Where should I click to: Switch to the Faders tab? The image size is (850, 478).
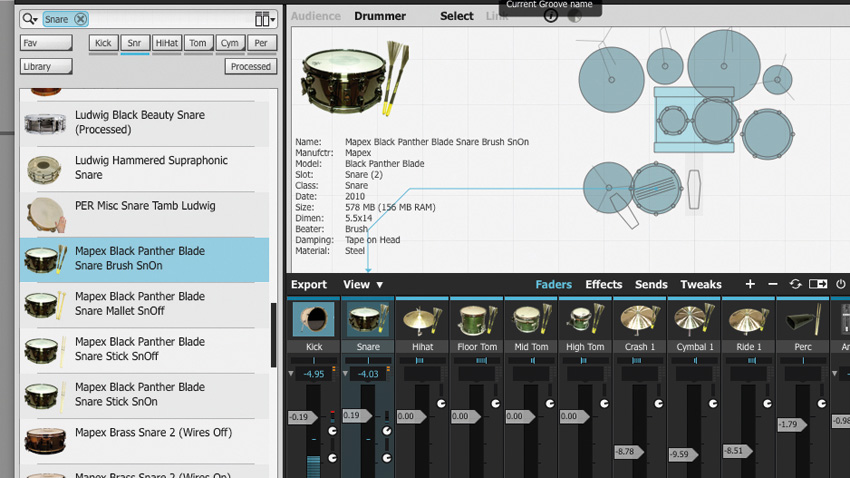click(553, 285)
